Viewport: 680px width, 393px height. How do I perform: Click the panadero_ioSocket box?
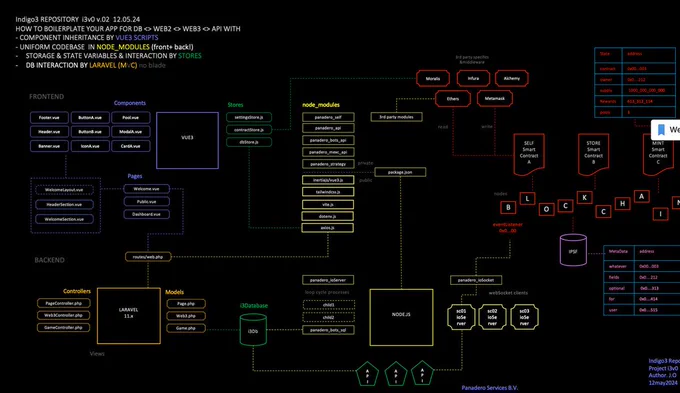pyautogui.click(x=476, y=280)
